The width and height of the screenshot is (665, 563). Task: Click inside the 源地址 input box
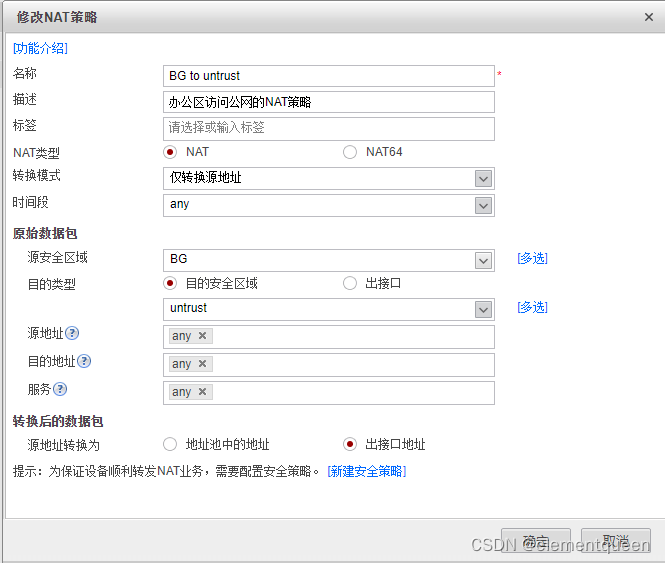click(x=329, y=337)
